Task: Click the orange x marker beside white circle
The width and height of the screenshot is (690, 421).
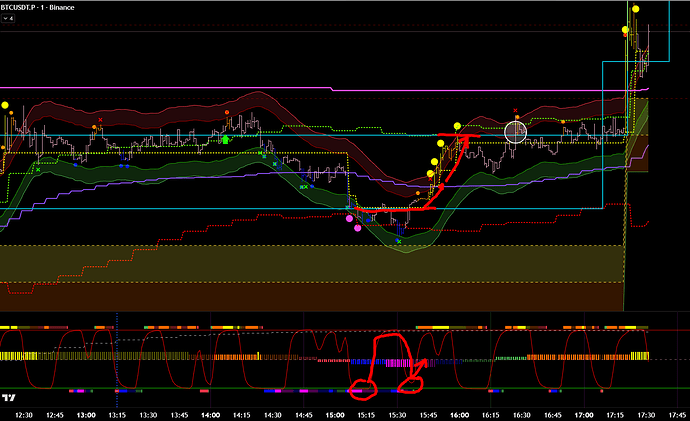Action: coord(516,111)
